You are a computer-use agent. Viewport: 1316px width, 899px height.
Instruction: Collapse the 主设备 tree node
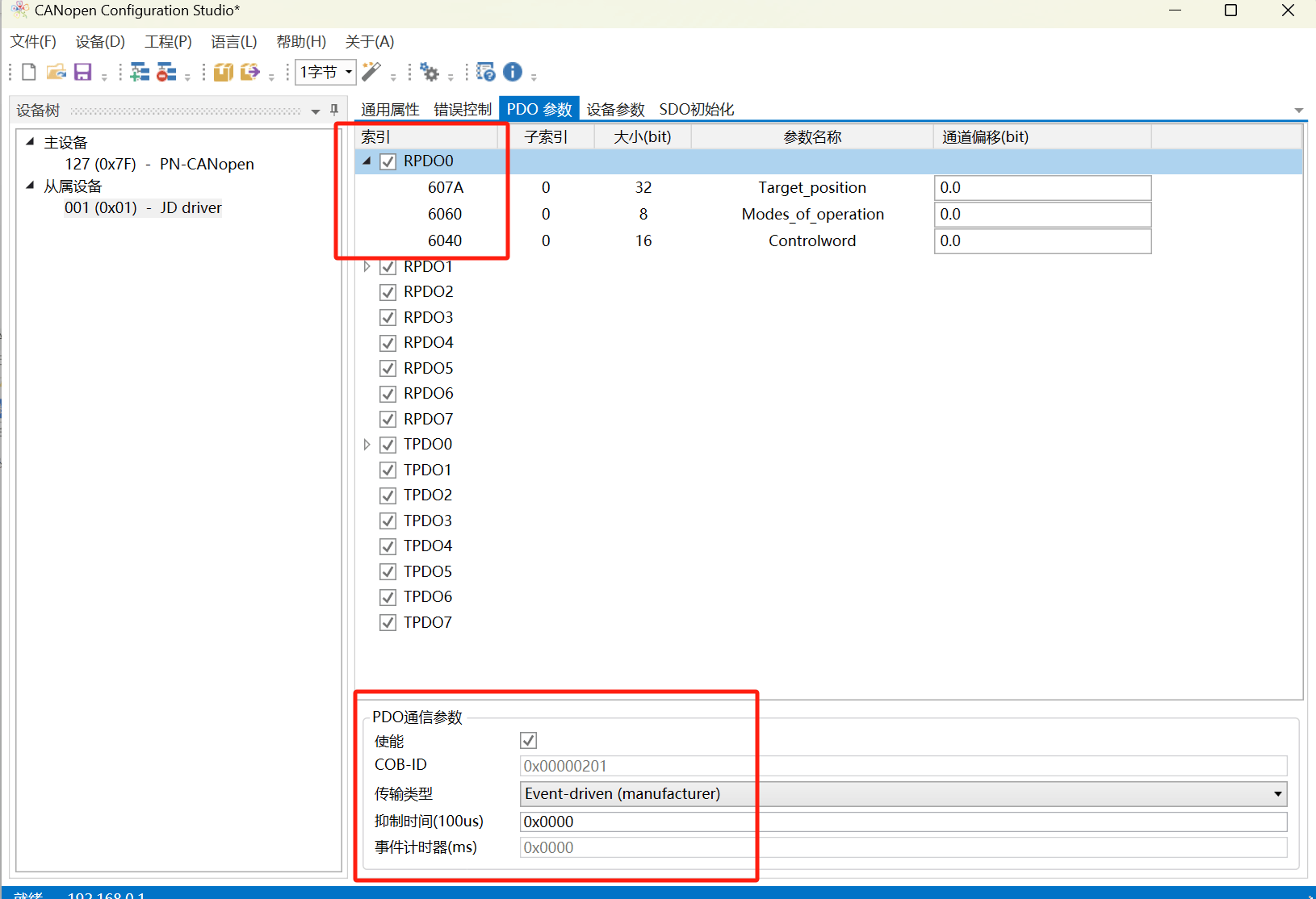30,141
